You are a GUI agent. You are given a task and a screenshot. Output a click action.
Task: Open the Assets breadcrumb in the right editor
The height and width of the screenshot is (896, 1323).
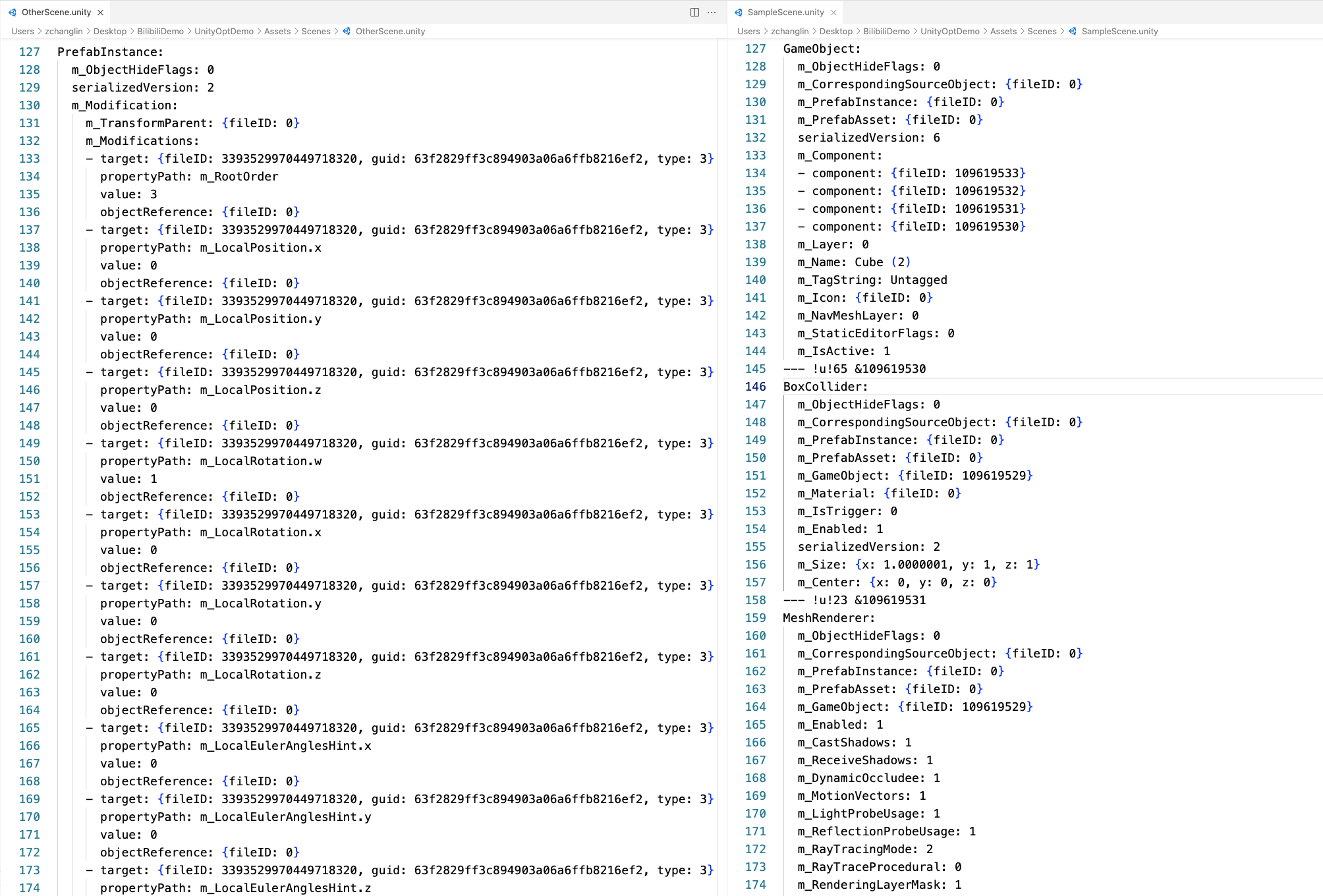[x=1003, y=31]
